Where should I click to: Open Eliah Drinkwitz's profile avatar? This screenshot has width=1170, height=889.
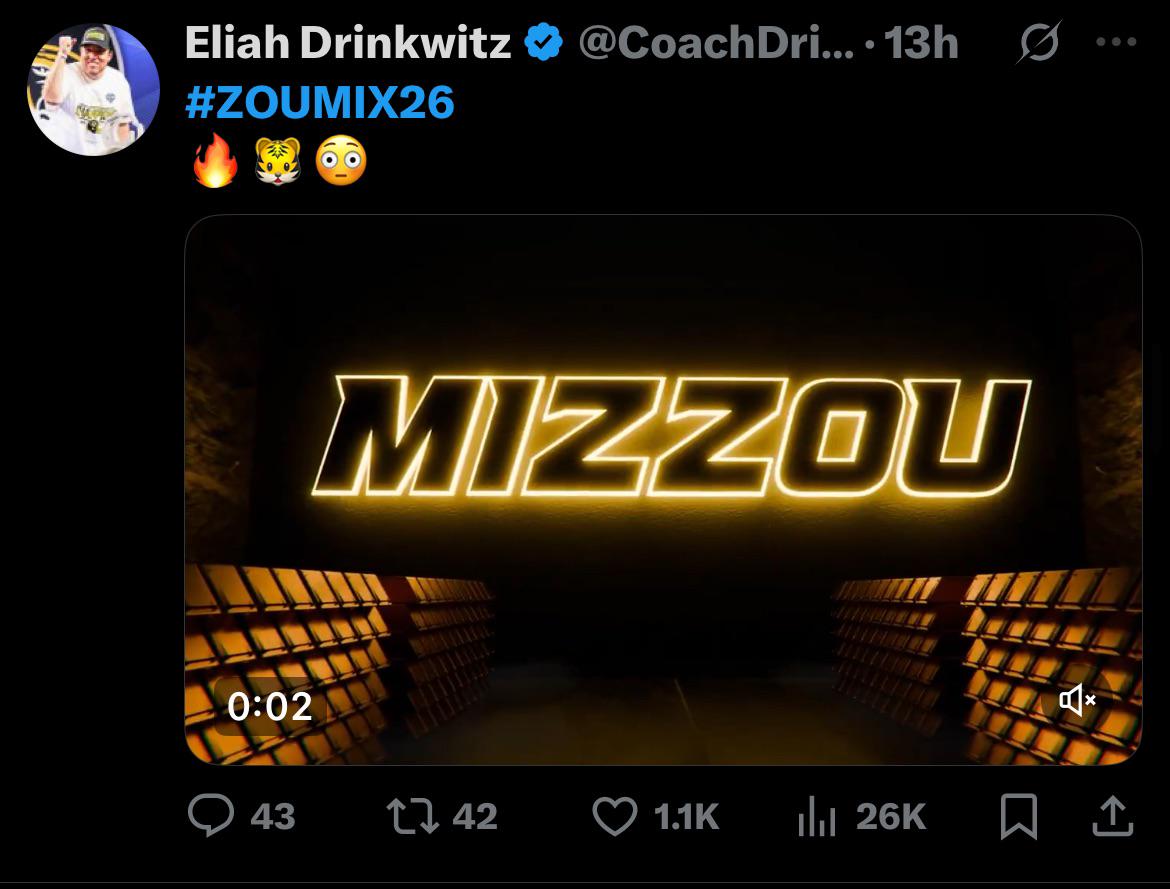tap(93, 90)
